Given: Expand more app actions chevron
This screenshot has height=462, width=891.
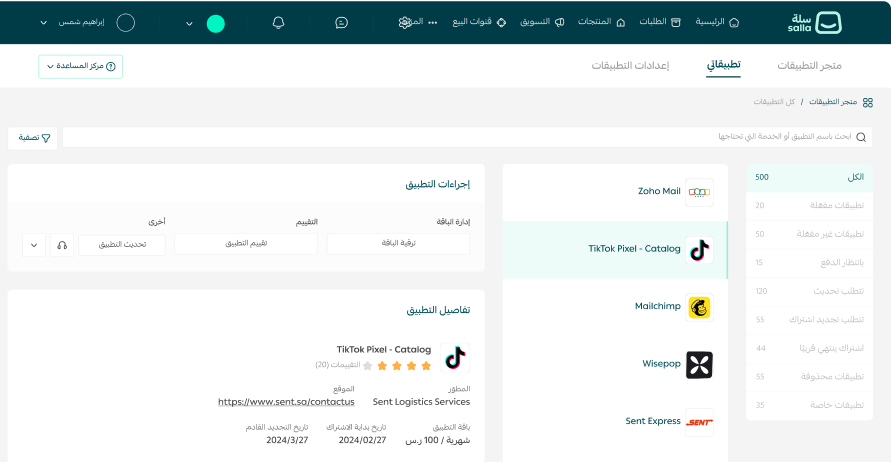Looking at the screenshot, I should tap(34, 245).
